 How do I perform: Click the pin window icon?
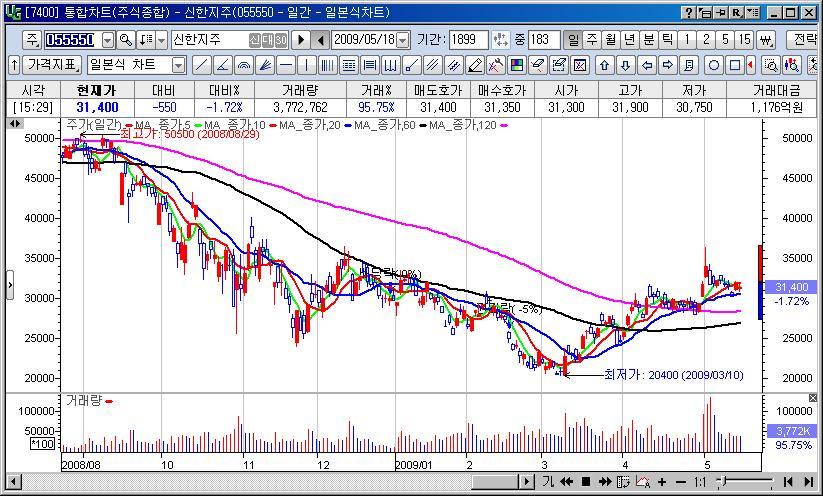720,13
